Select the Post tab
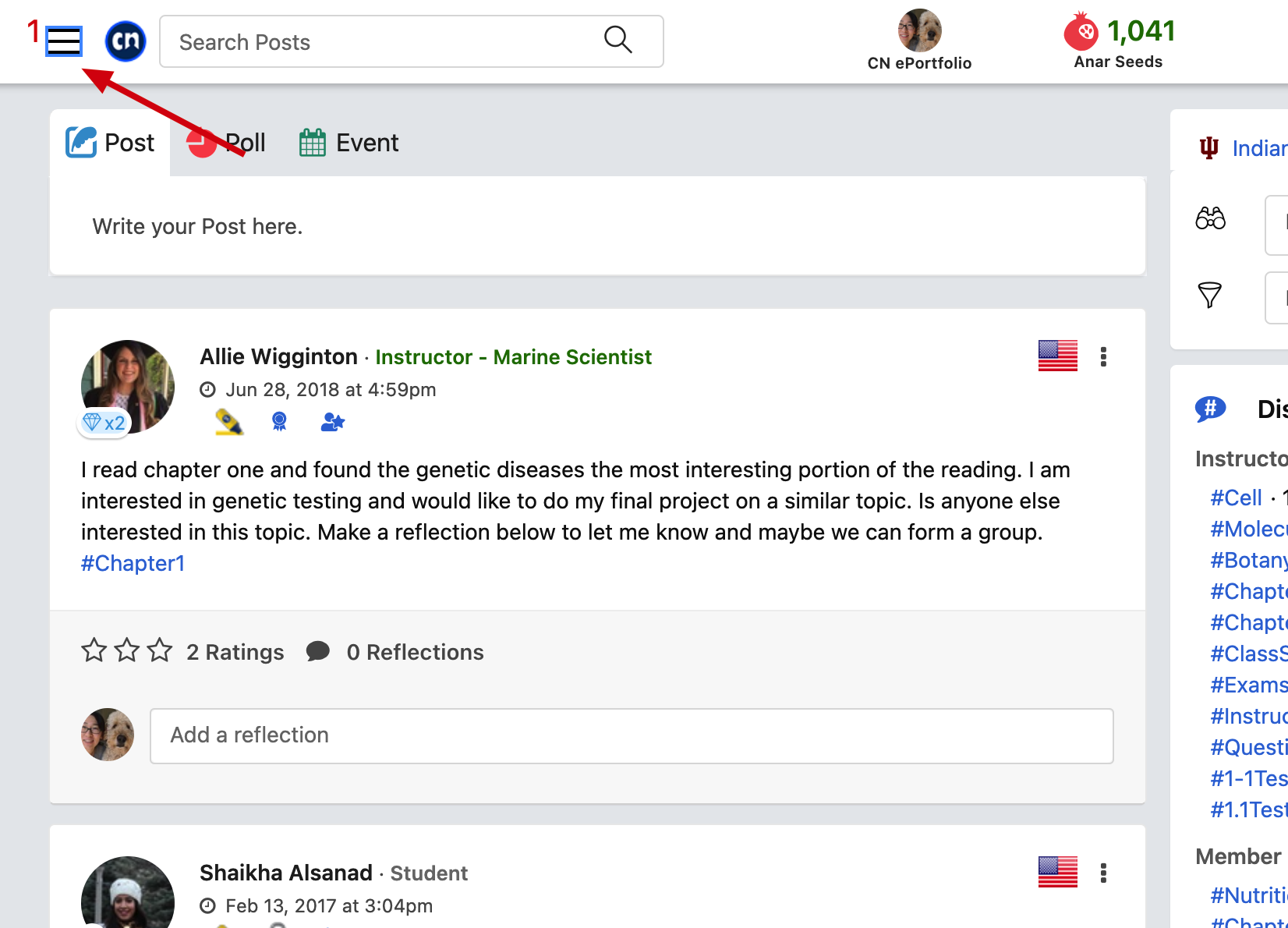 click(110, 143)
